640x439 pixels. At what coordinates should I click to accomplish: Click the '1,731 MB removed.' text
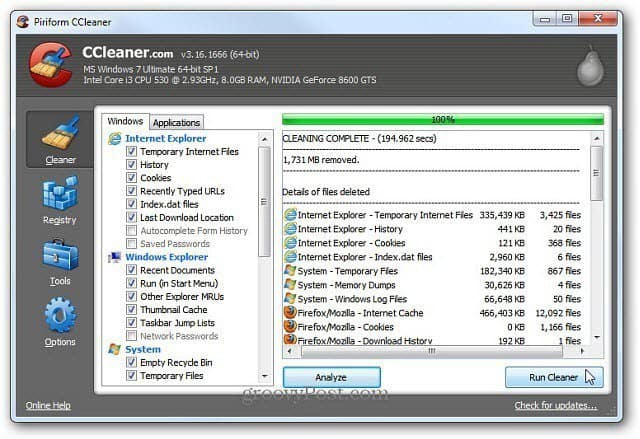pos(321,160)
